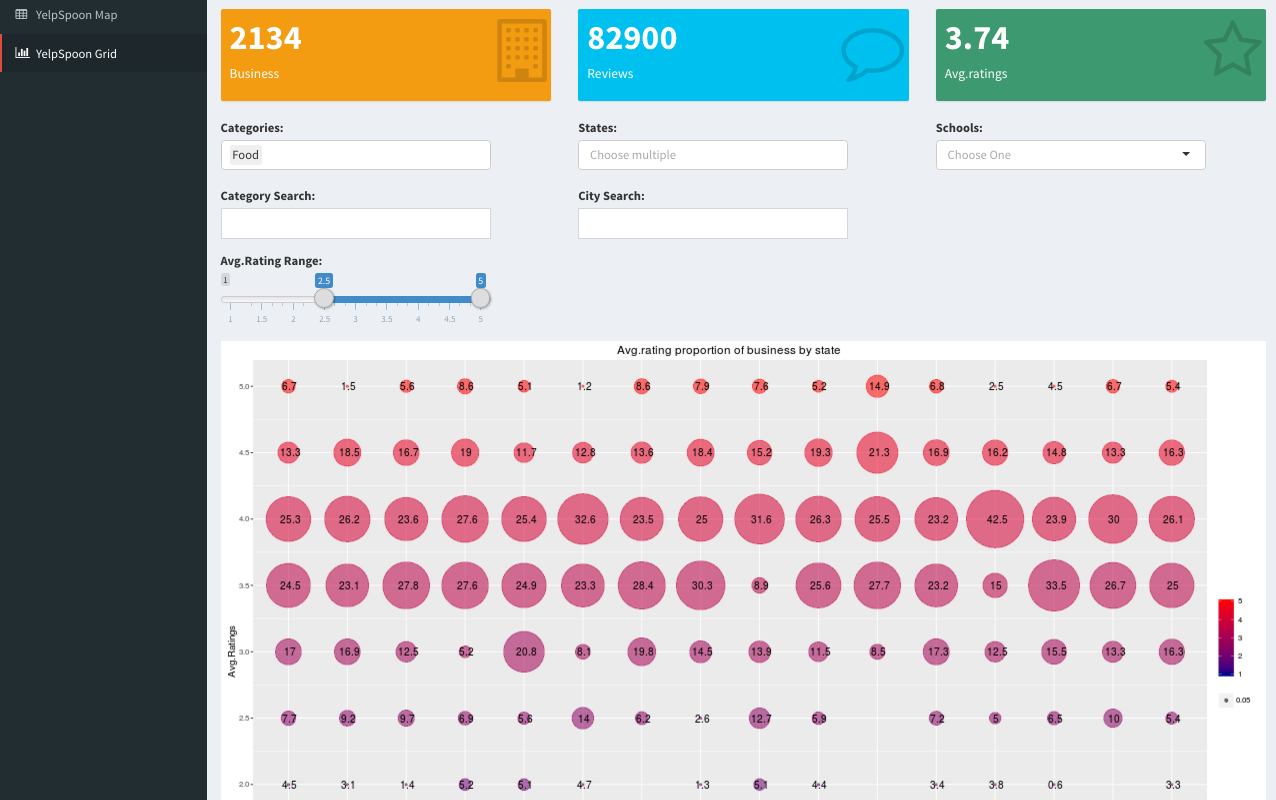Select the Food category tag
The width and height of the screenshot is (1276, 800).
point(245,155)
